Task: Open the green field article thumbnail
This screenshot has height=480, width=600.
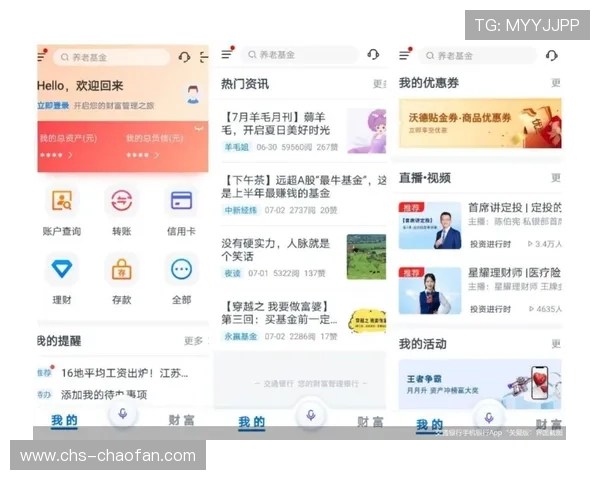Action: (x=367, y=257)
